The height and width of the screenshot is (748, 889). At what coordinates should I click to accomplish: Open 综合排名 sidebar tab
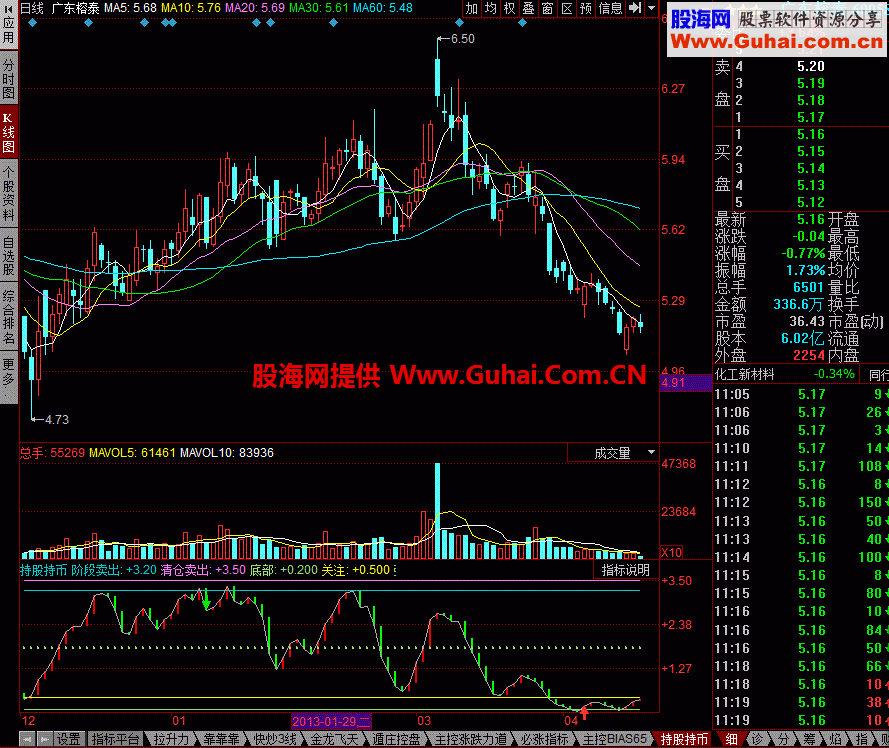coord(9,318)
